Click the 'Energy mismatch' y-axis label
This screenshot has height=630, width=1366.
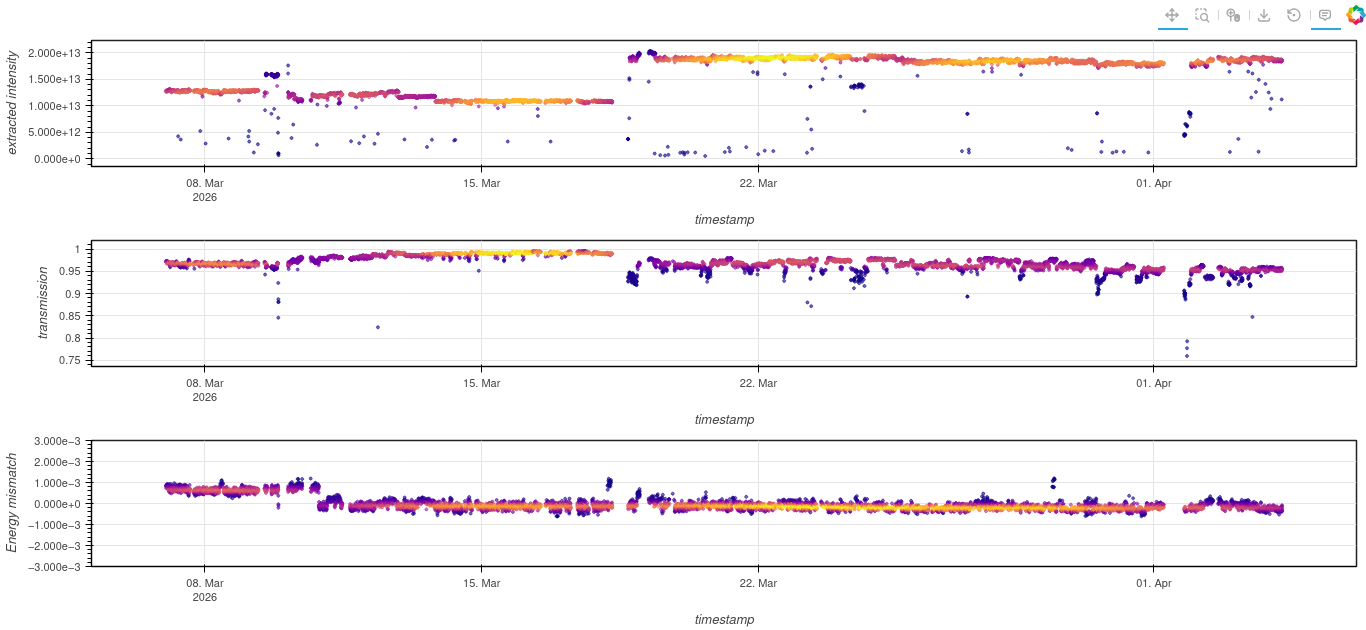click(x=13, y=503)
